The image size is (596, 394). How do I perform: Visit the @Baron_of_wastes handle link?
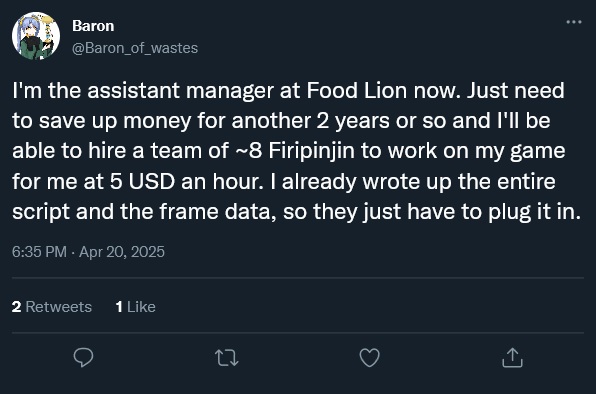click(x=135, y=48)
